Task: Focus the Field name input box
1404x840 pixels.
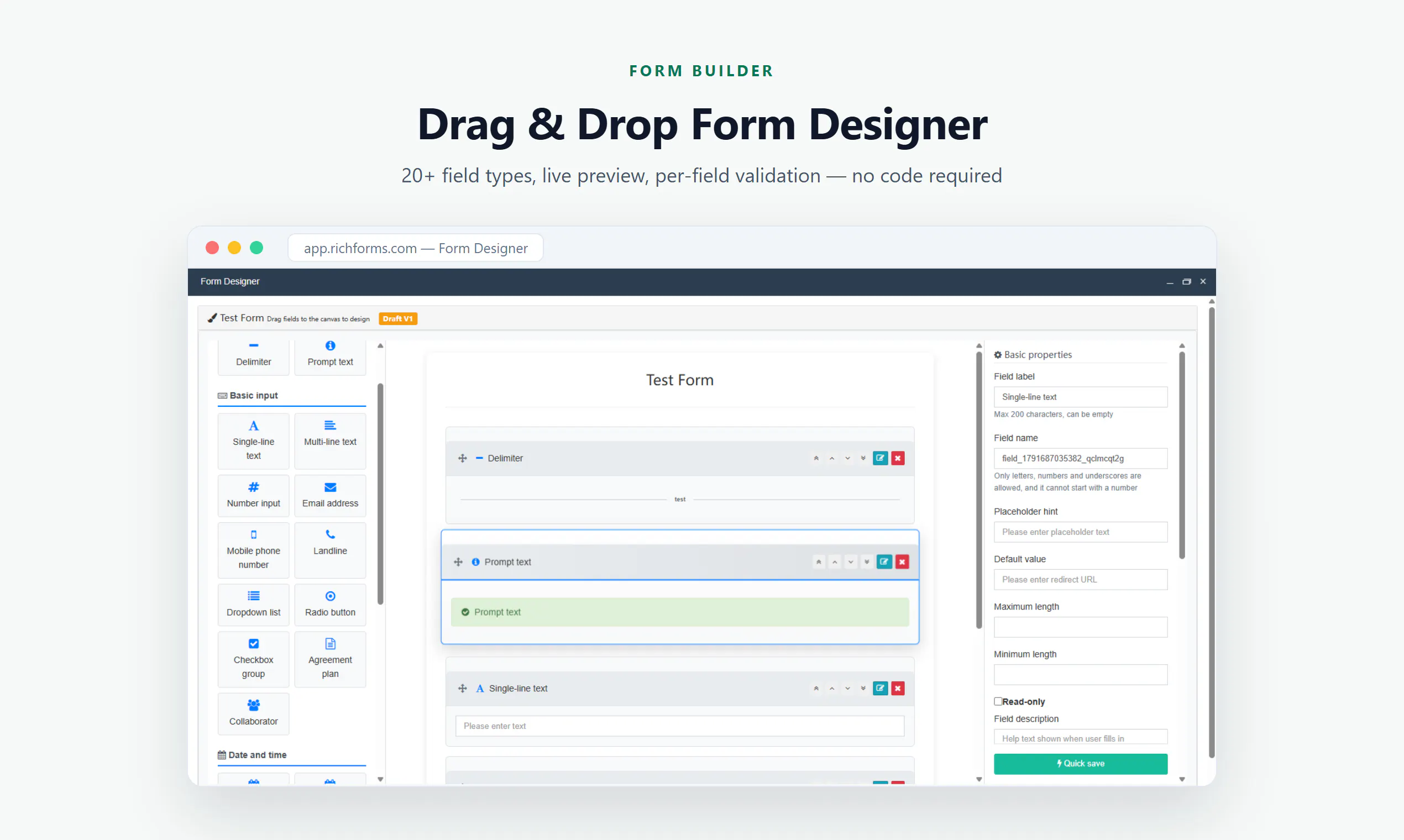Action: click(x=1080, y=459)
